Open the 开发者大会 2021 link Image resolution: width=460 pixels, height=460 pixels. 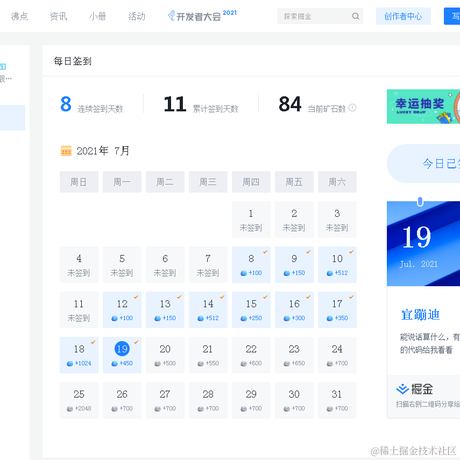(202, 16)
